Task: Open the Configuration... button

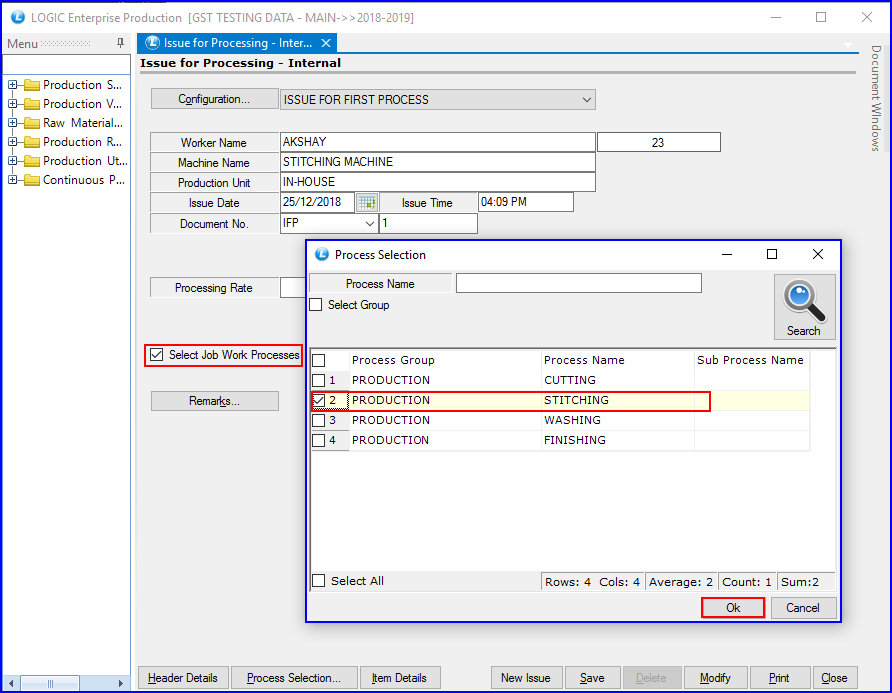Action: click(214, 99)
